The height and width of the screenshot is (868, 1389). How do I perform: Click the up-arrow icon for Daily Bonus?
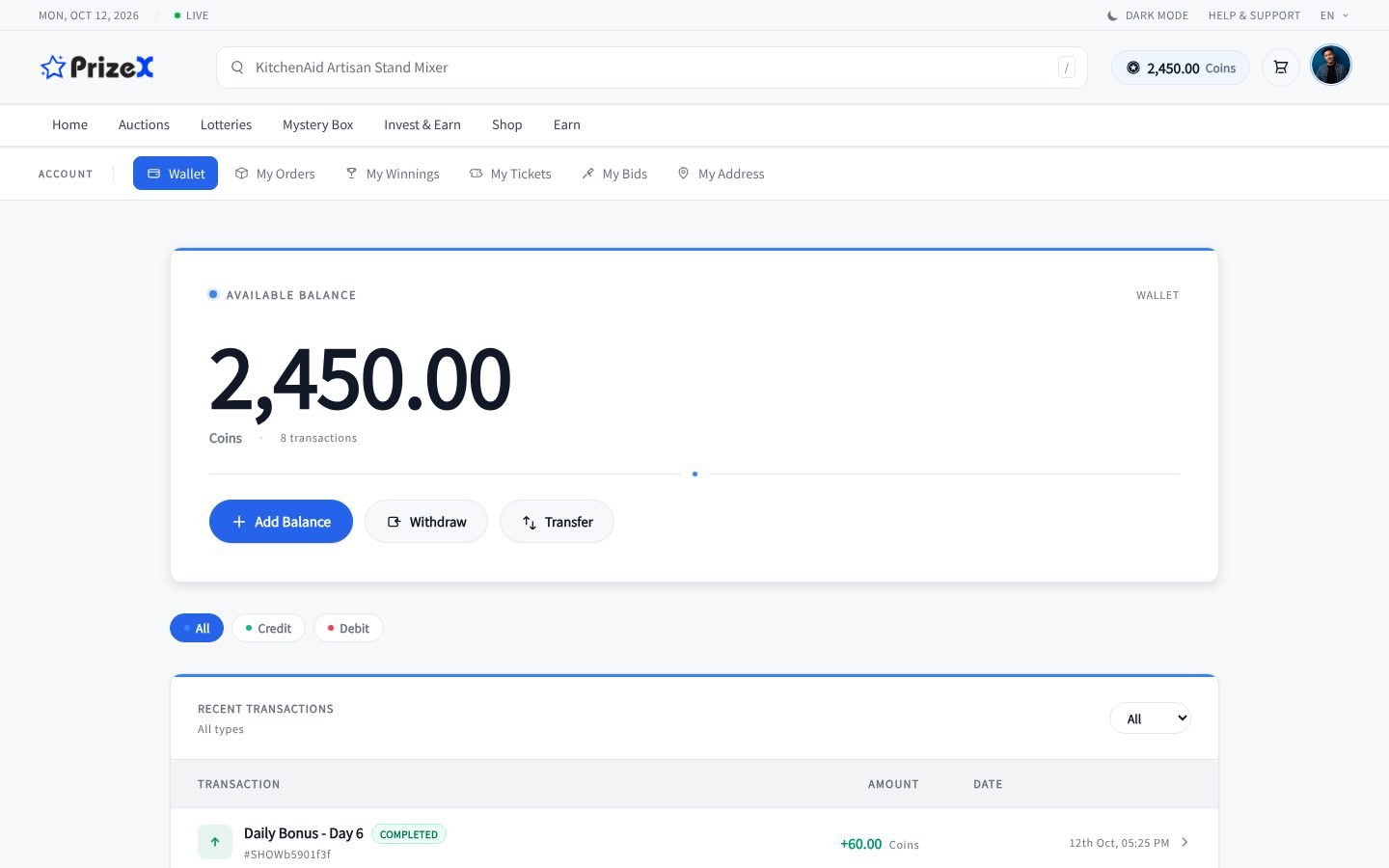pyautogui.click(x=215, y=842)
